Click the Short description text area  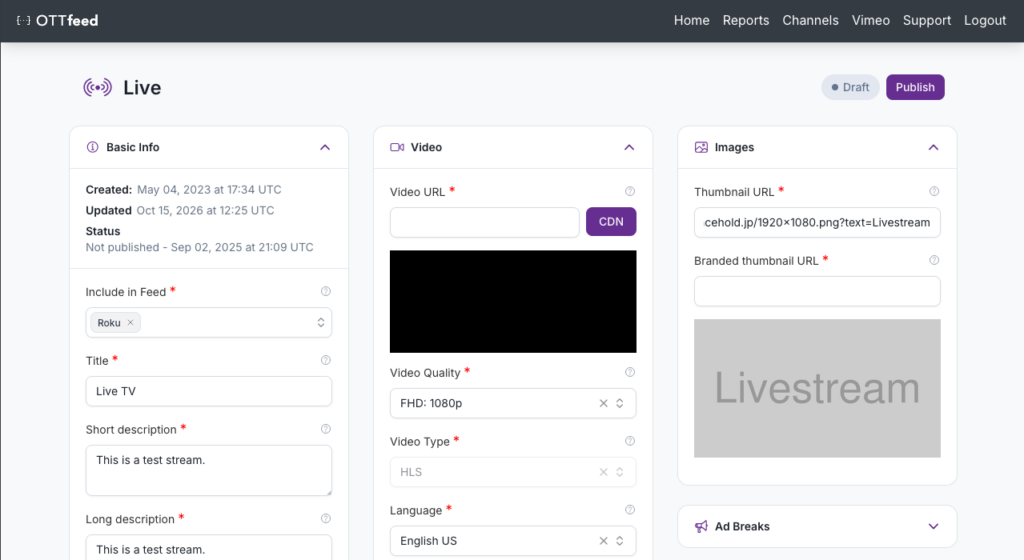(x=209, y=470)
